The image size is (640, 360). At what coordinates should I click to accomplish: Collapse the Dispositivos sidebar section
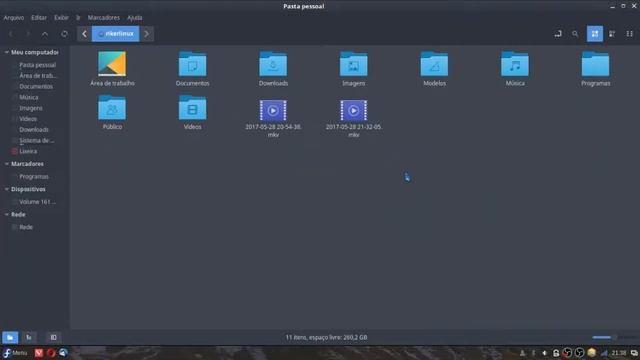coord(7,189)
